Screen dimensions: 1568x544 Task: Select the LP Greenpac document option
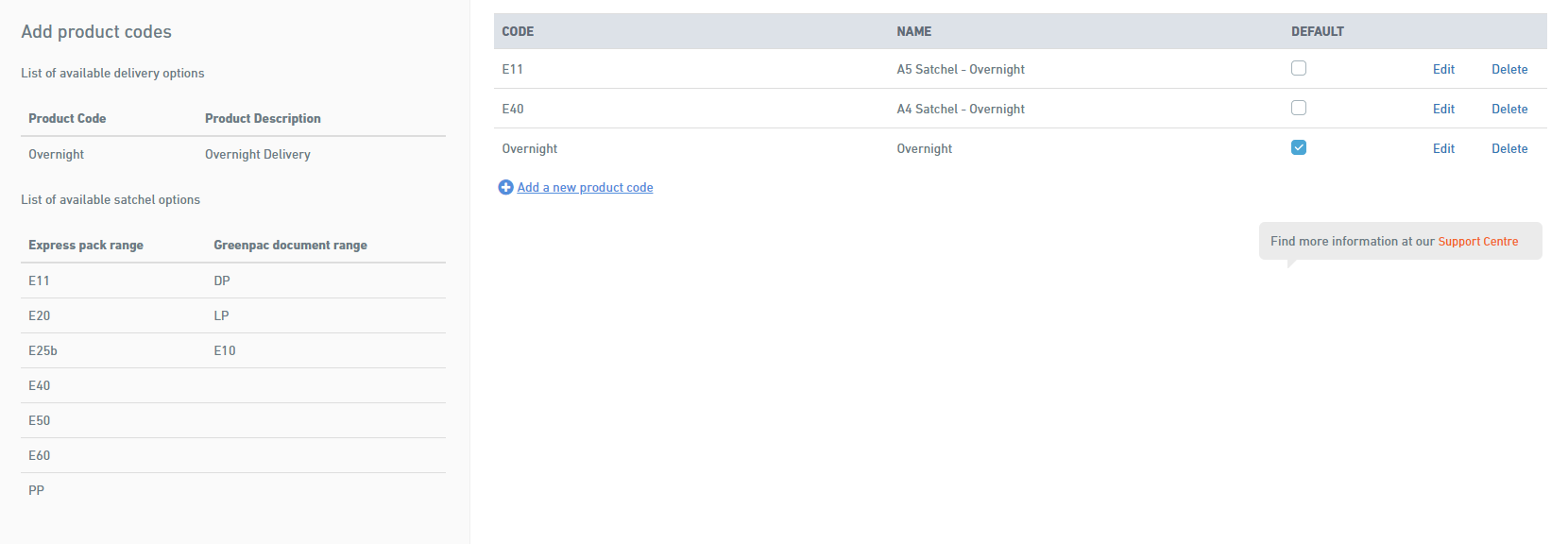coord(221,315)
